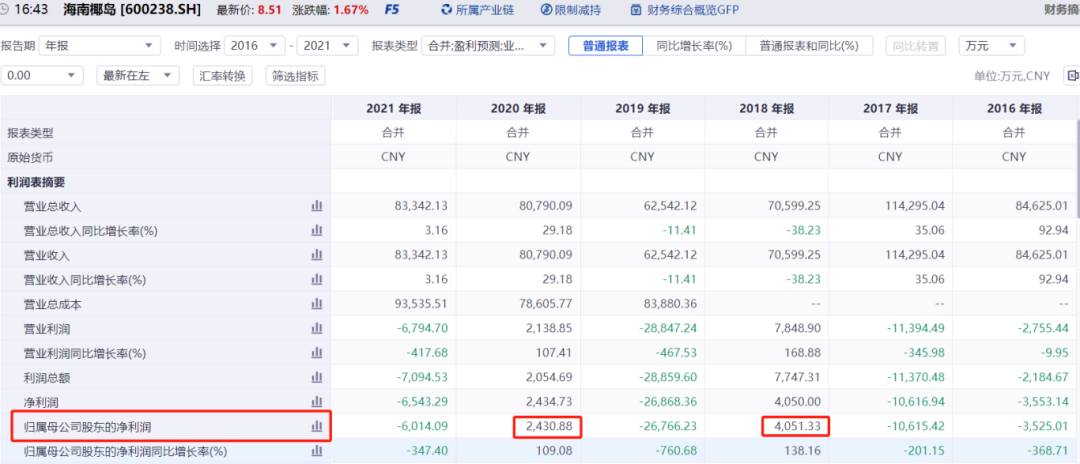Open chart icon for 归属母公司股东的净利润 row
The width and height of the screenshot is (1080, 464).
tap(317, 426)
